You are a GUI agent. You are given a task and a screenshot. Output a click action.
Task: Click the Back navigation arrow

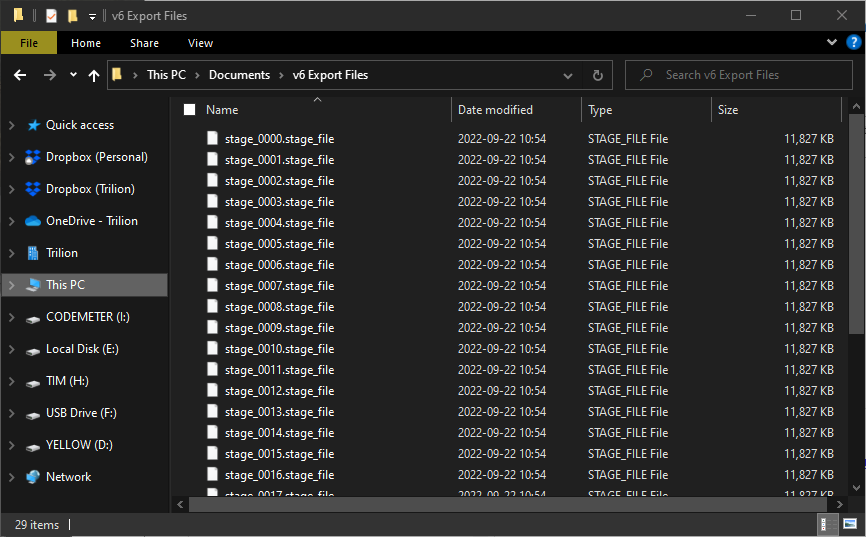point(20,75)
